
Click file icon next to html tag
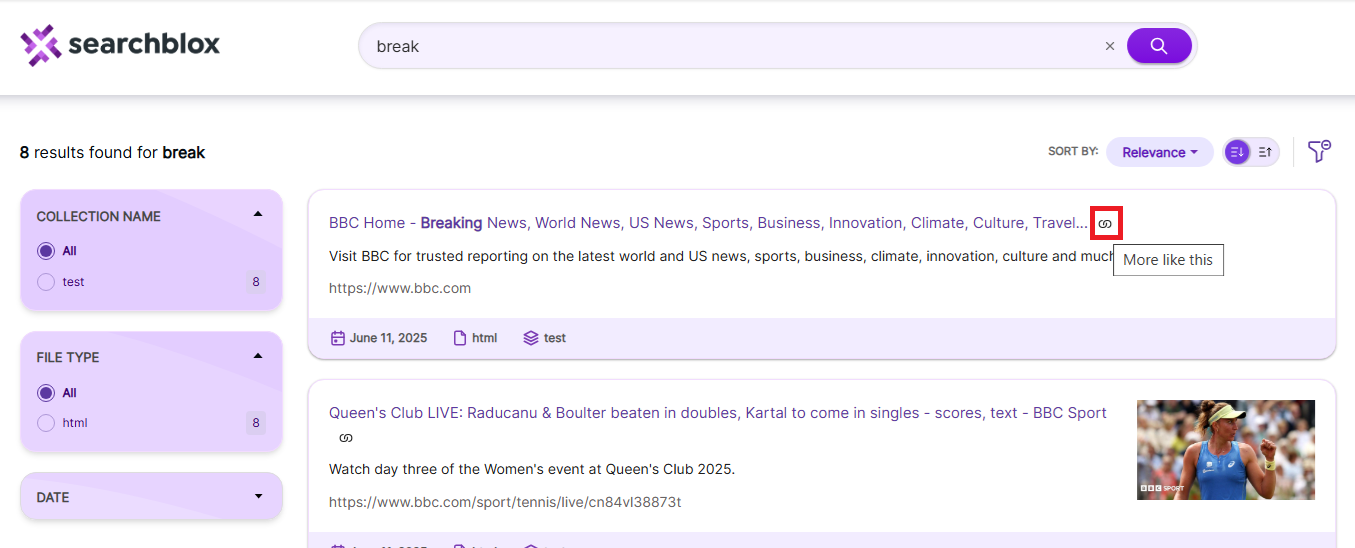click(x=460, y=338)
